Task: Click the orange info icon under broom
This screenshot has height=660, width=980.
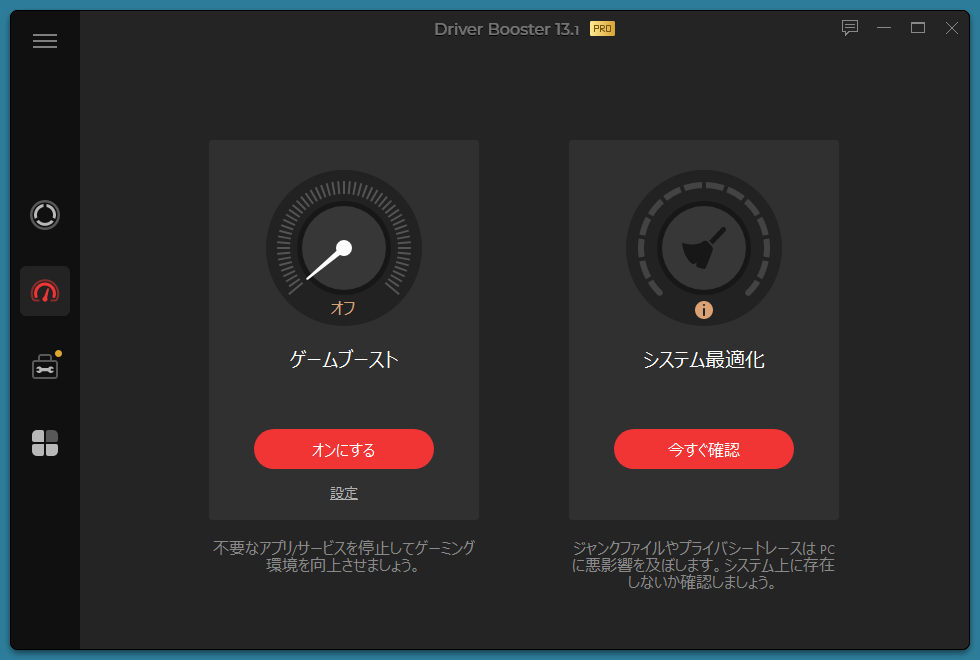Action: (704, 310)
